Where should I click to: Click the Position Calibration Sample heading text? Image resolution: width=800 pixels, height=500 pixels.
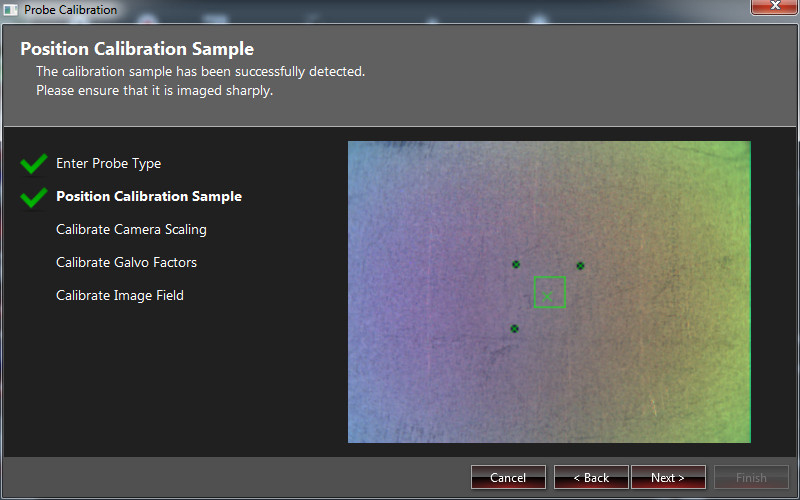point(137,49)
